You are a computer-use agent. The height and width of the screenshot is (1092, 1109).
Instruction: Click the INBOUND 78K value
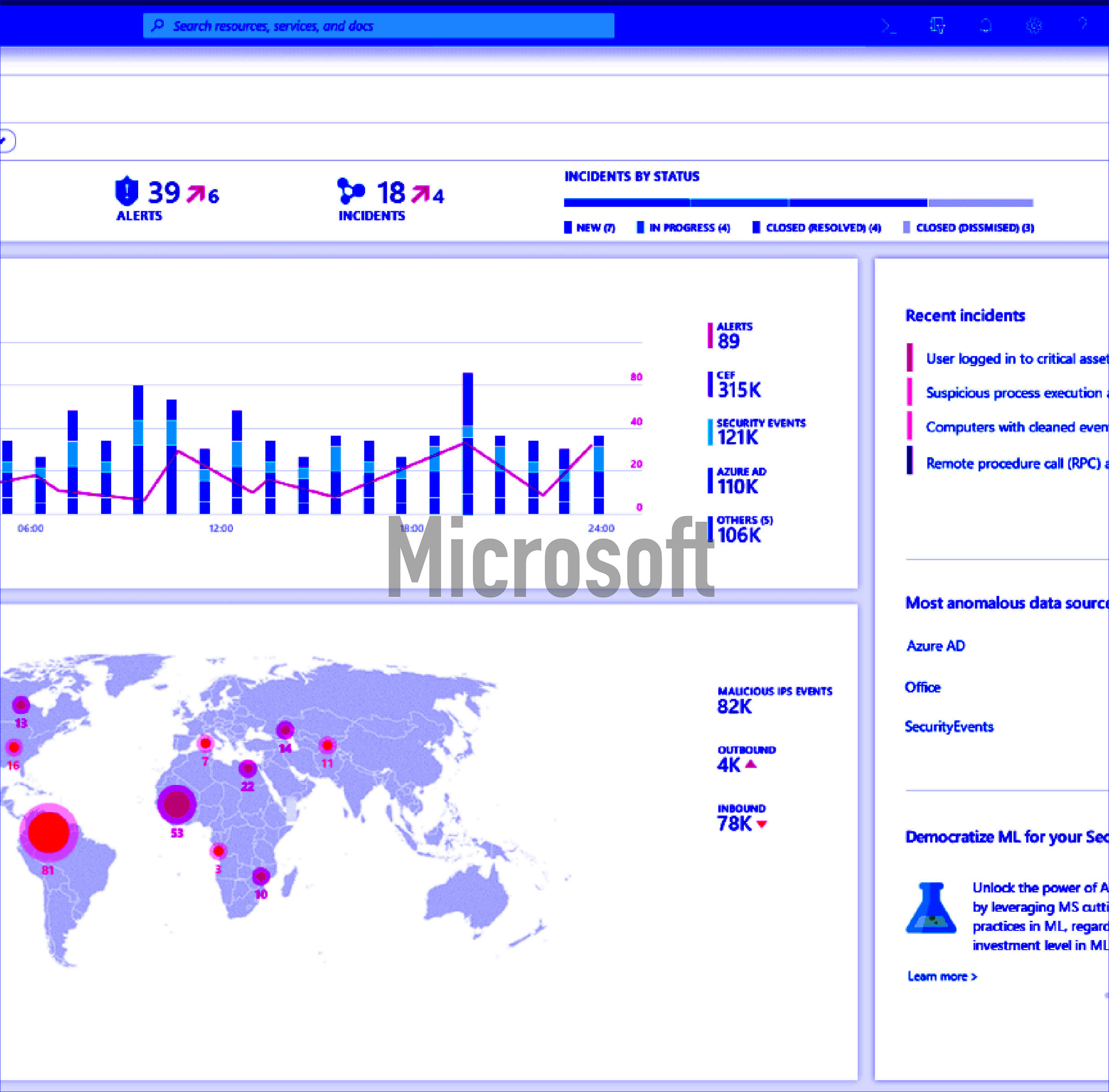pos(734,824)
